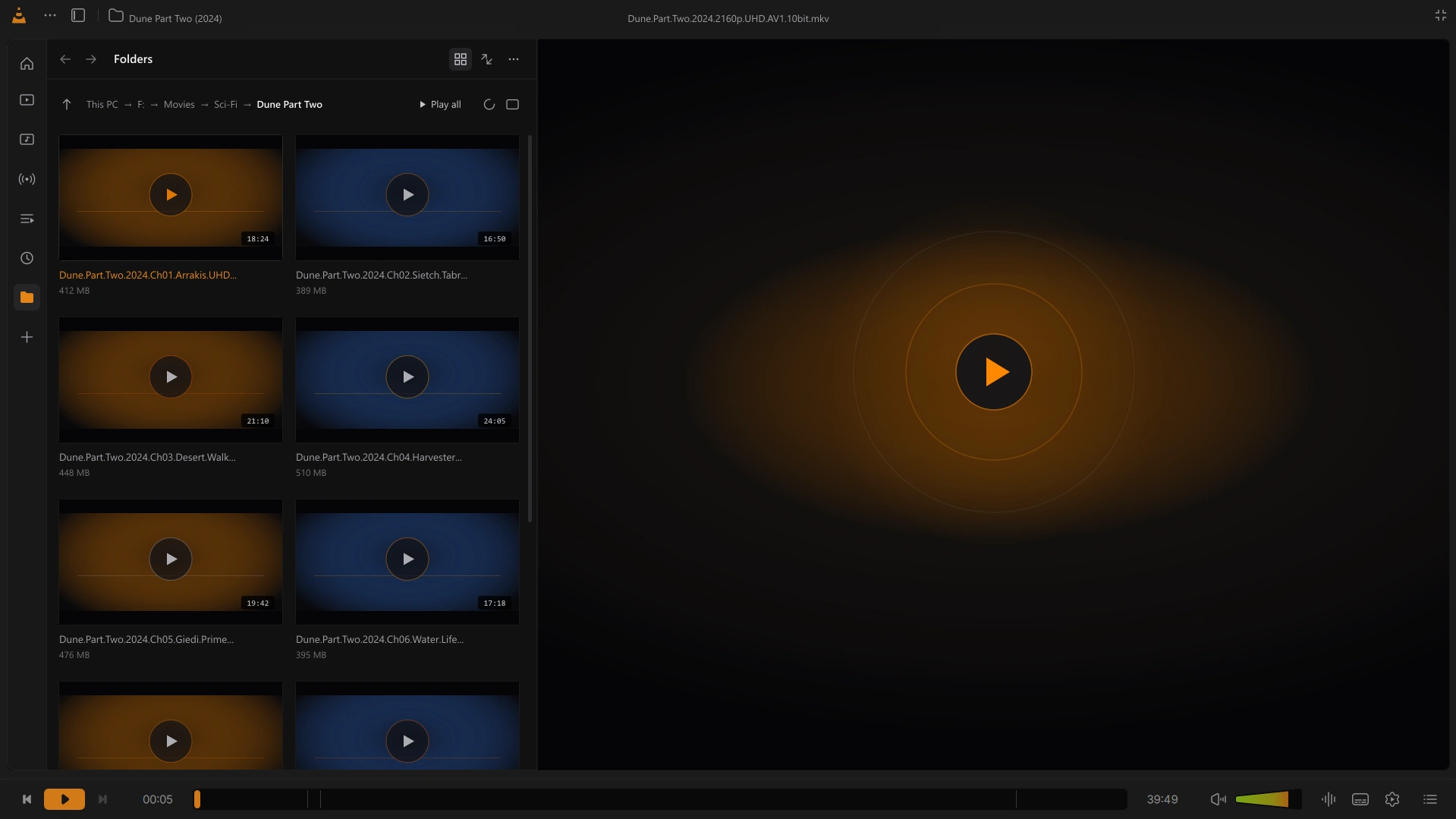Open the sort options in the Folders header
This screenshot has height=819, width=1456.
coord(487,59)
